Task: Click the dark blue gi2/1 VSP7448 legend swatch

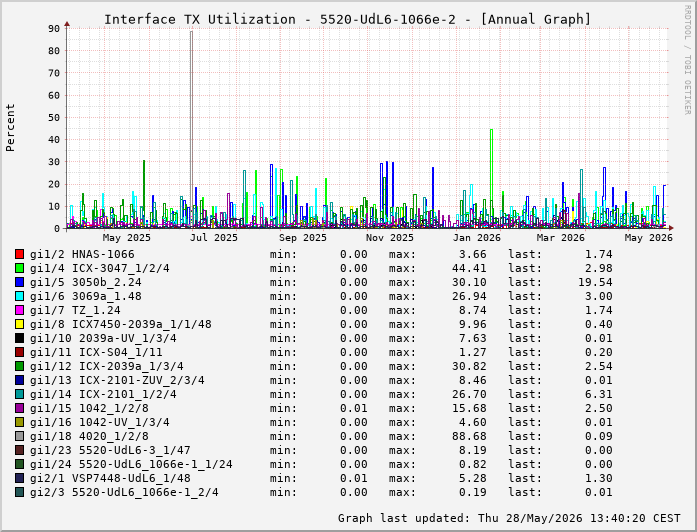Action: coord(19,478)
